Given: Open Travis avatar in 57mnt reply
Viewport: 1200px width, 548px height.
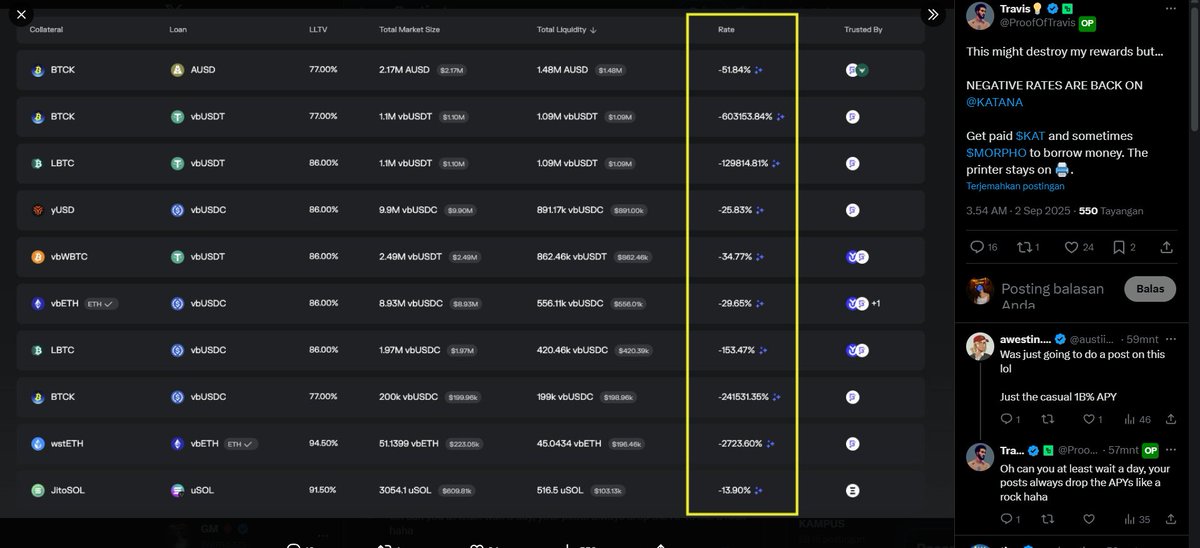Looking at the screenshot, I should click(980, 456).
